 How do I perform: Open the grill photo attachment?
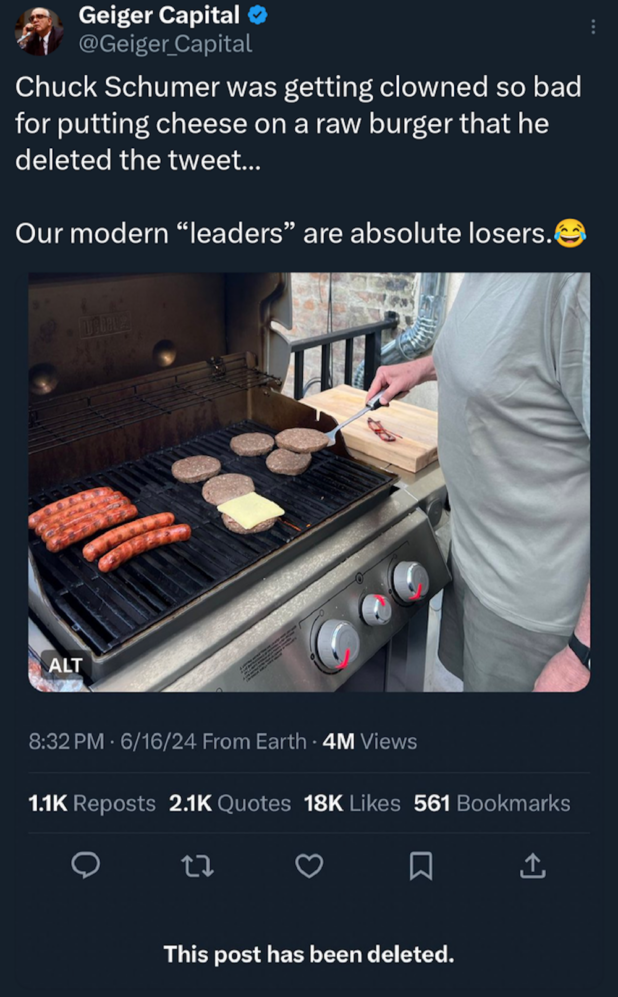tap(309, 480)
